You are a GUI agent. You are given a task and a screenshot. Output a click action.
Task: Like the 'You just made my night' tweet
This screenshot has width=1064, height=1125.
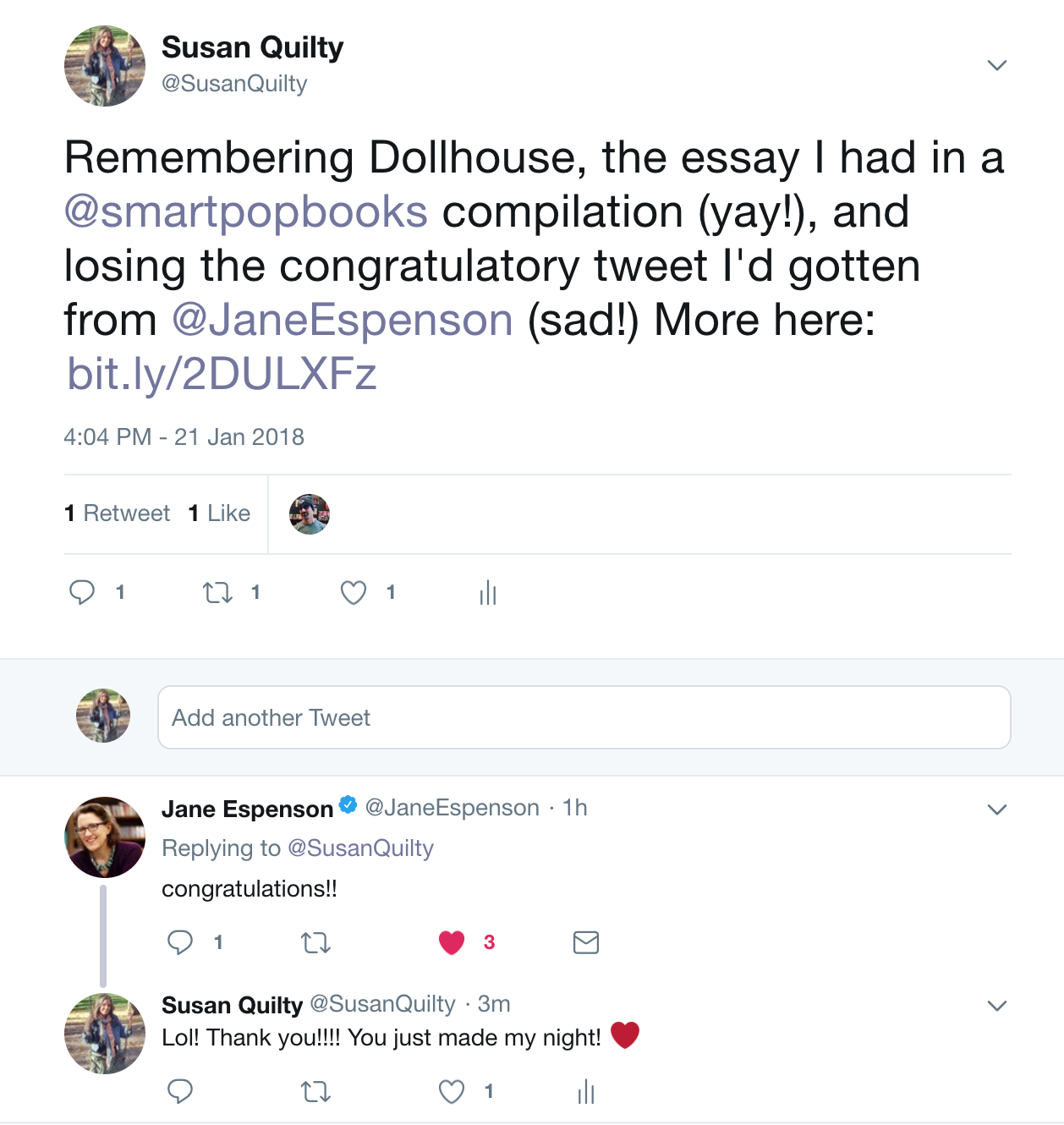(452, 1092)
